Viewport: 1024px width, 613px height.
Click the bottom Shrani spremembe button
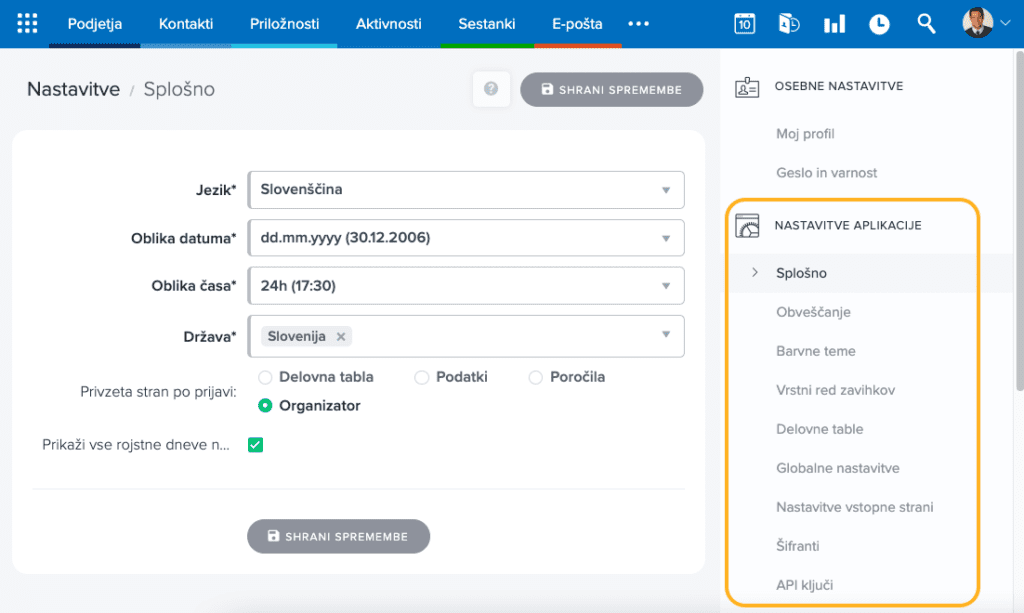(x=338, y=536)
